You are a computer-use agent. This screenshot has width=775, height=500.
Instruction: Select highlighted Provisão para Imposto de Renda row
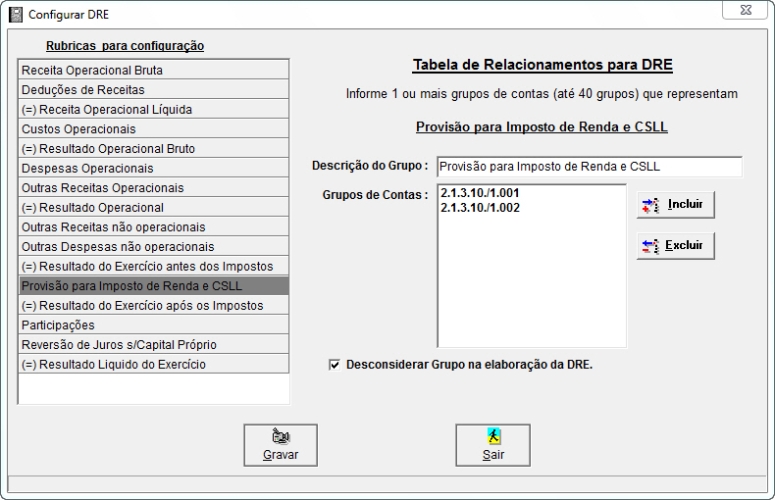(x=153, y=286)
